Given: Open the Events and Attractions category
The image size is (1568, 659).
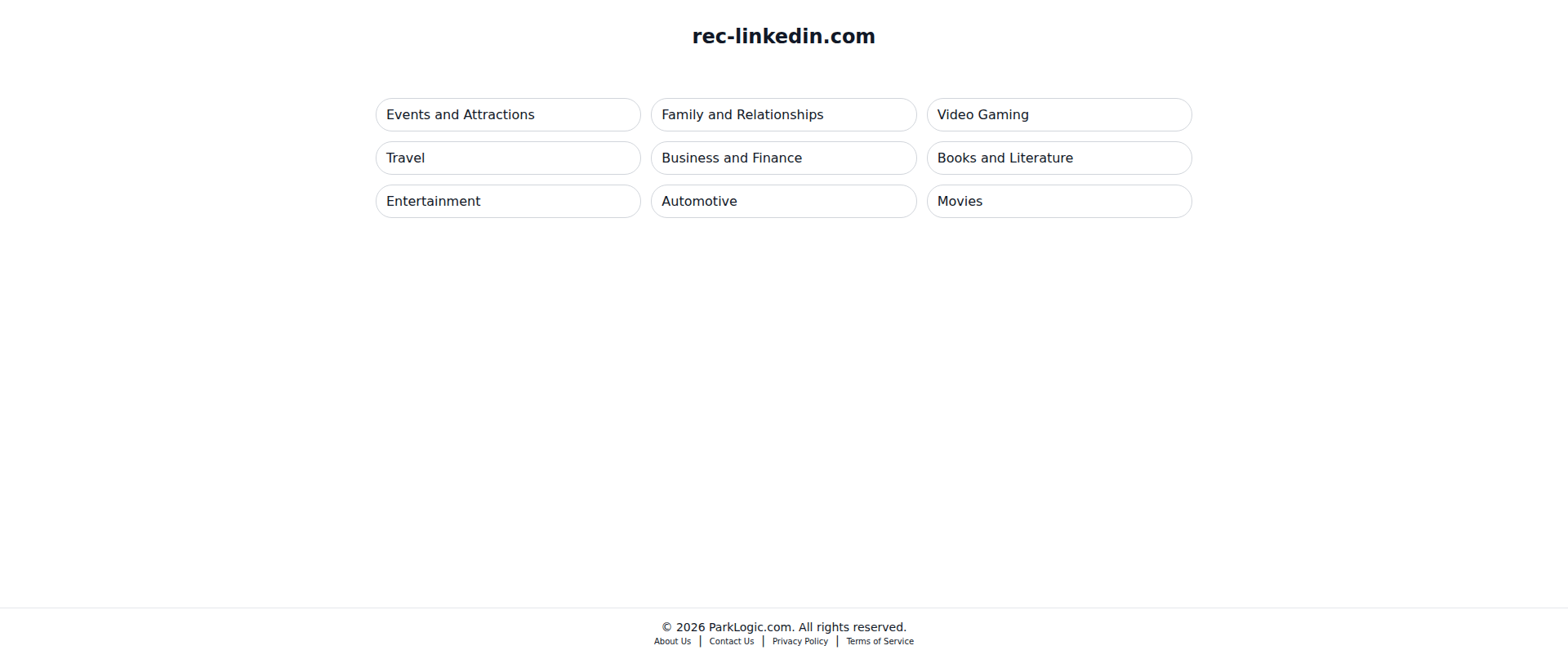Looking at the screenshot, I should 508,115.
